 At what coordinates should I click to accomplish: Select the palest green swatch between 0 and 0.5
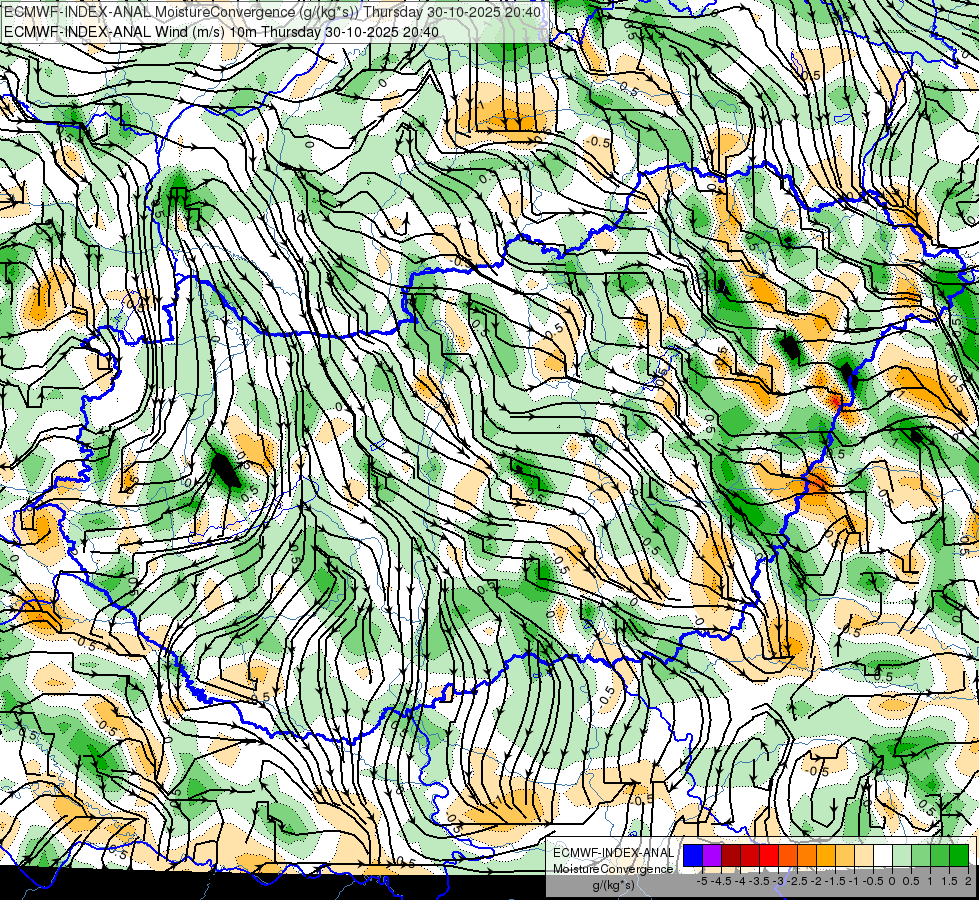tap(902, 856)
